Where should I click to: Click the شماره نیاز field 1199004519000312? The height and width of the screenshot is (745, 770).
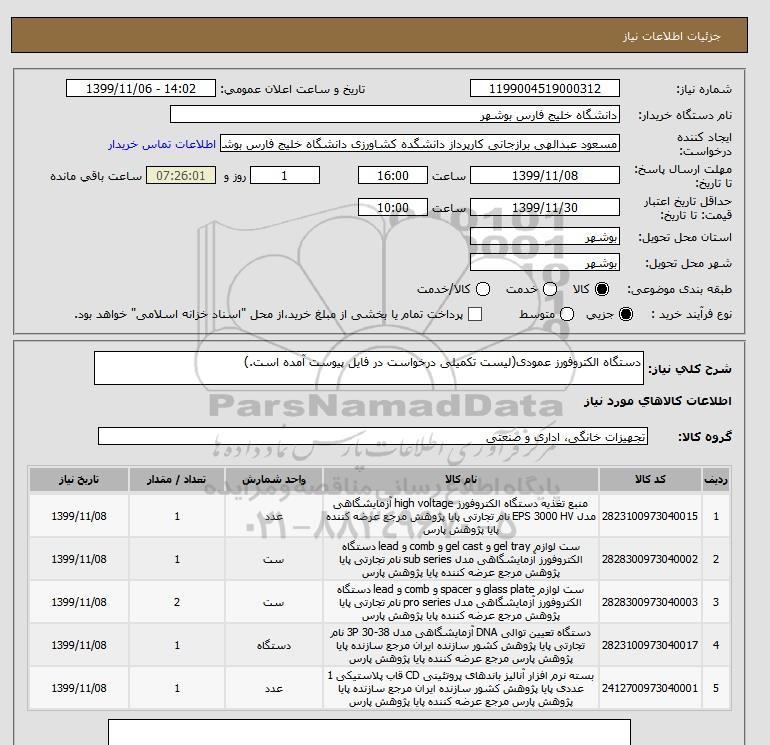click(x=545, y=88)
